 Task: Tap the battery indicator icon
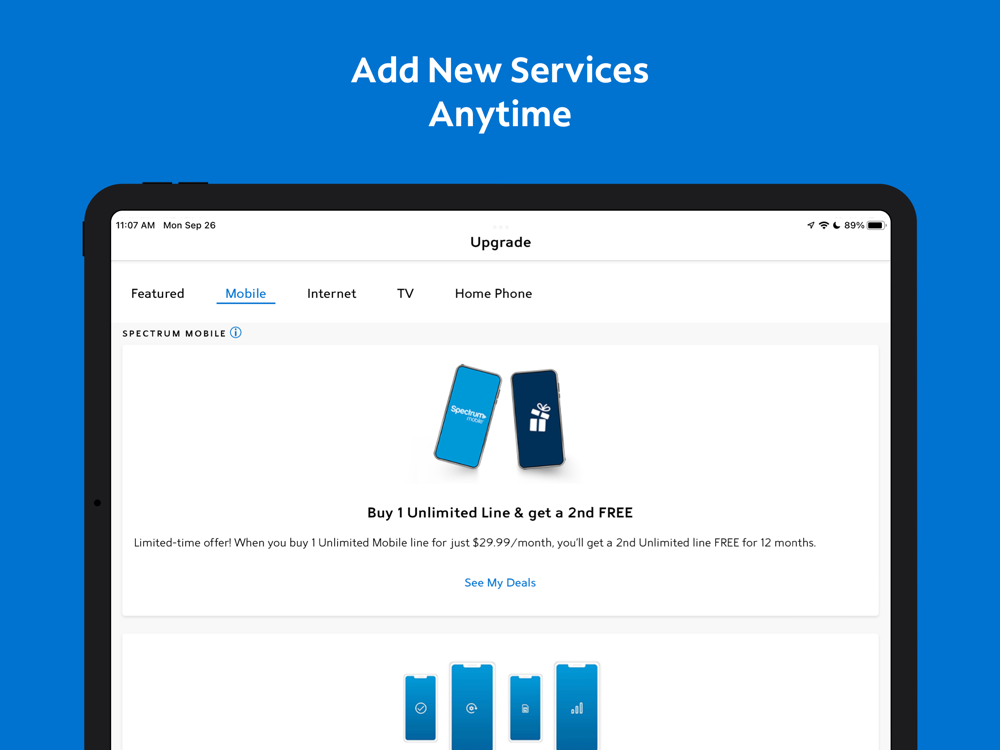pyautogui.click(x=877, y=225)
